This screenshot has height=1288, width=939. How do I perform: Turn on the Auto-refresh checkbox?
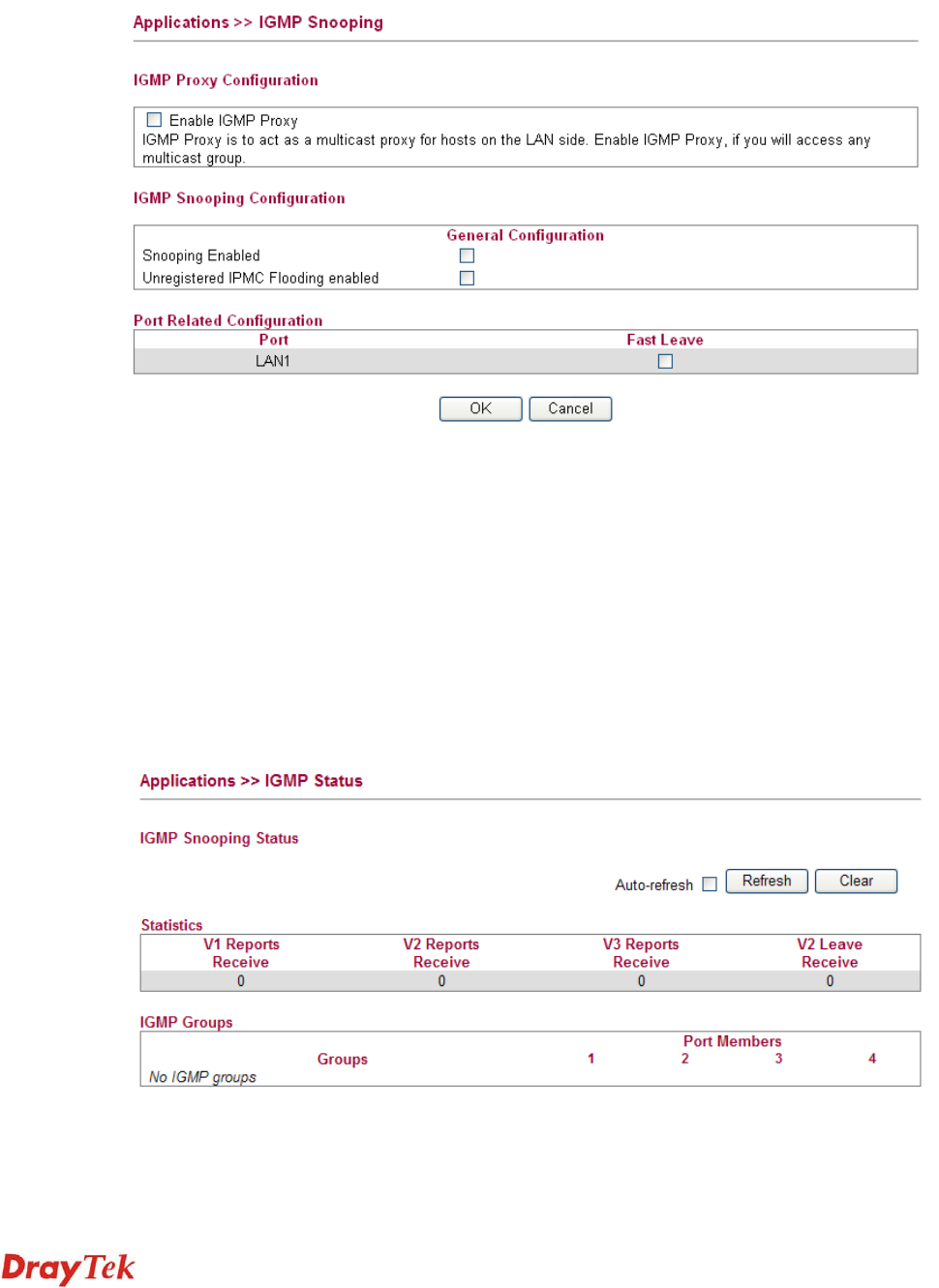click(x=710, y=884)
